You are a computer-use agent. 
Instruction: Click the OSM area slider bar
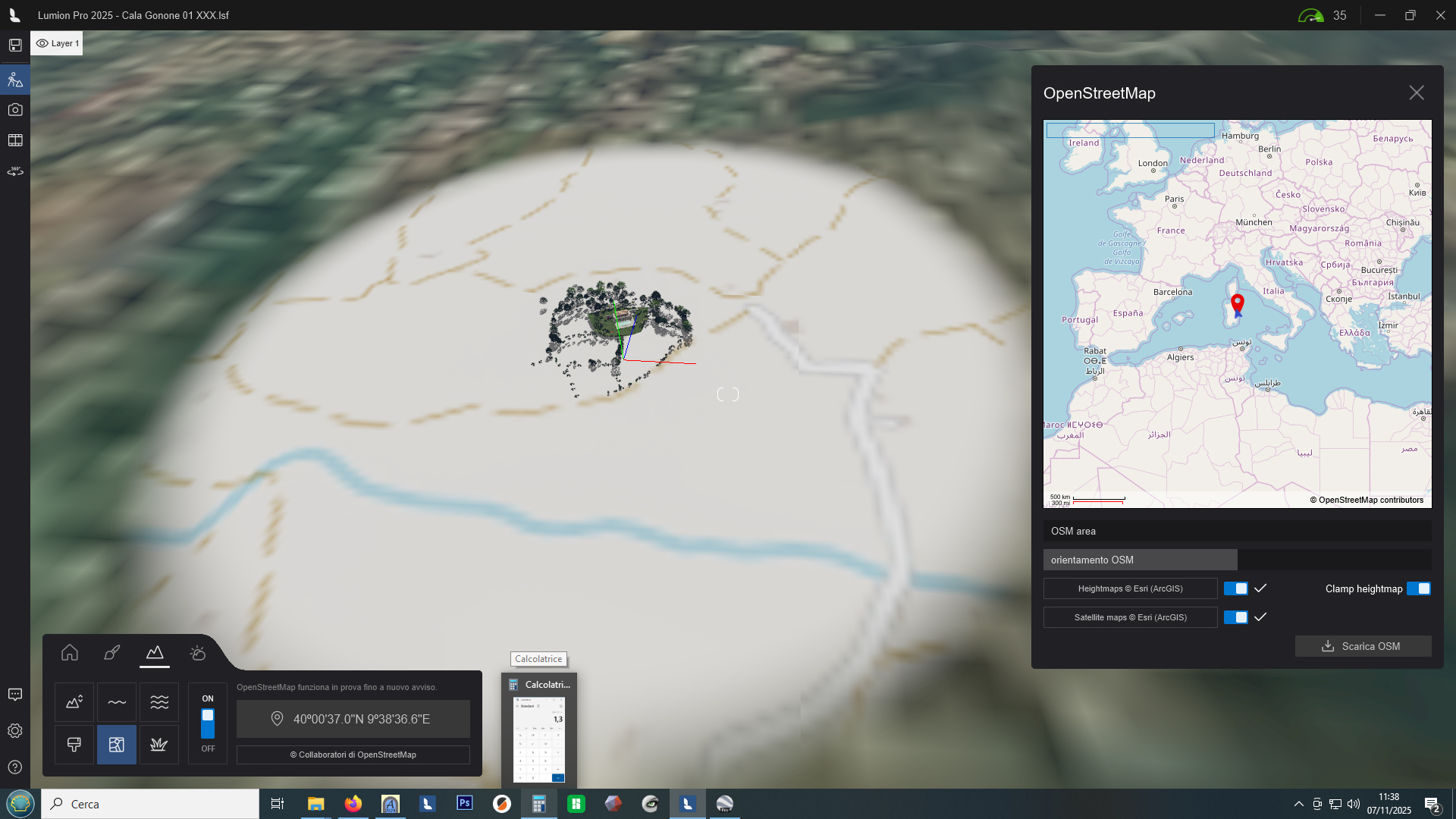pyautogui.click(x=1238, y=531)
